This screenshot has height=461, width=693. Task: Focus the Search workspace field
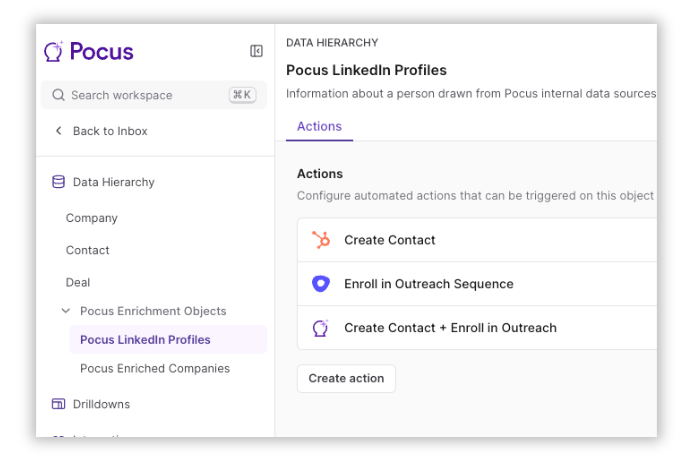[154, 95]
